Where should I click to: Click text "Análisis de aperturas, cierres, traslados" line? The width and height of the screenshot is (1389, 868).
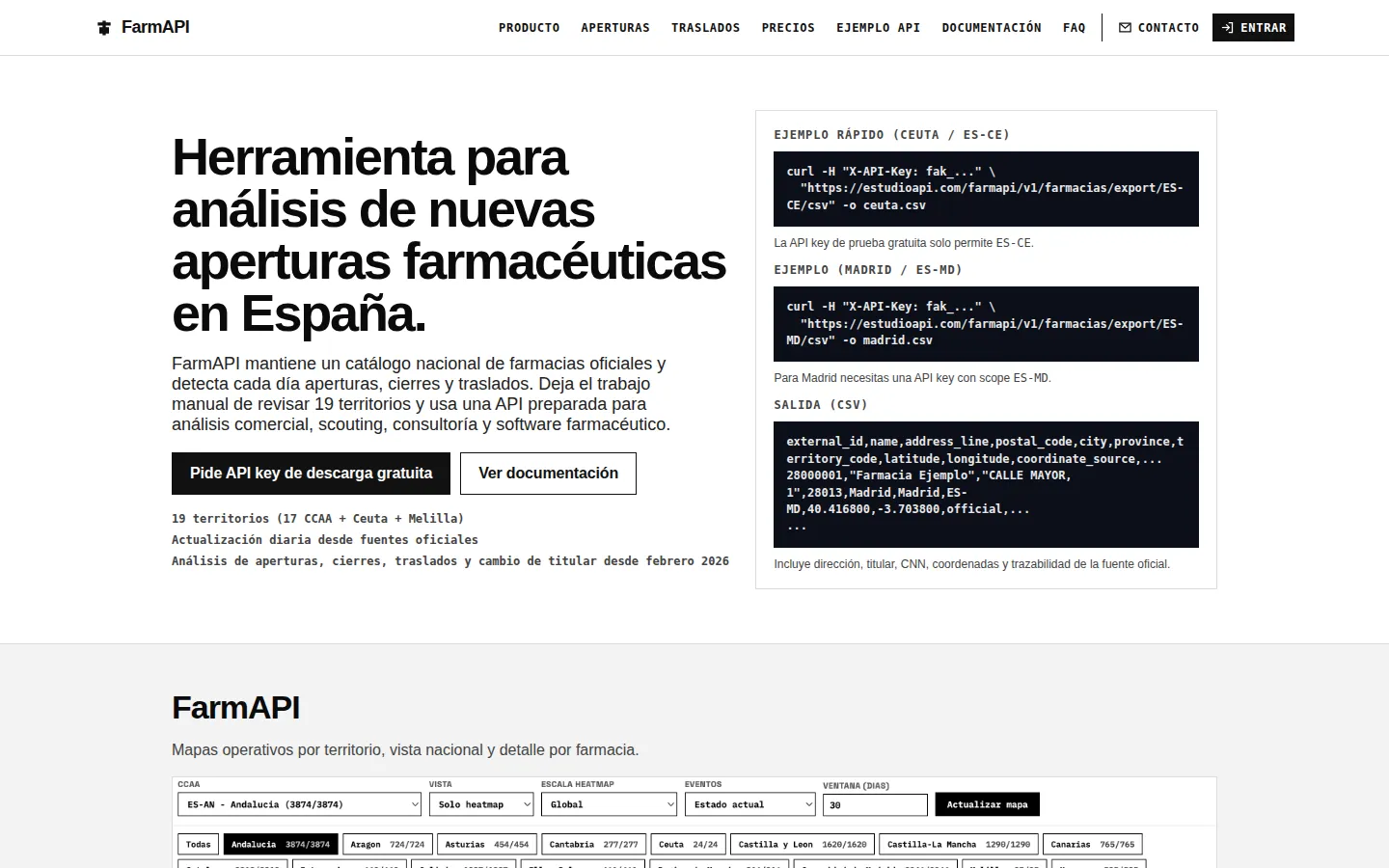[450, 561]
